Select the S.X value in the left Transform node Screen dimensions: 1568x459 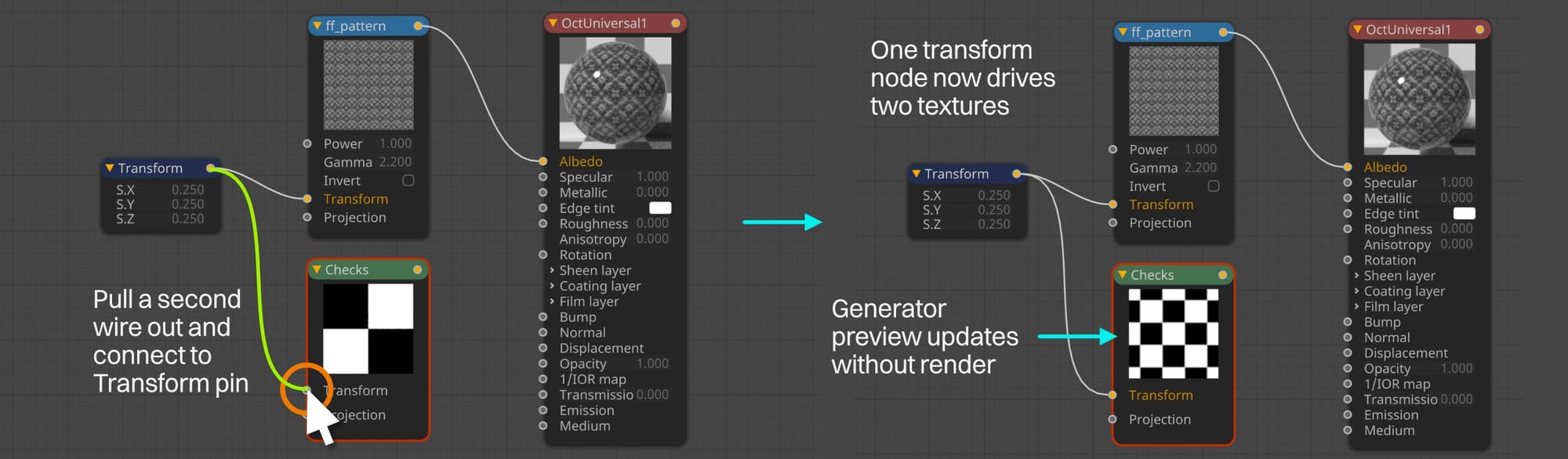click(x=187, y=190)
